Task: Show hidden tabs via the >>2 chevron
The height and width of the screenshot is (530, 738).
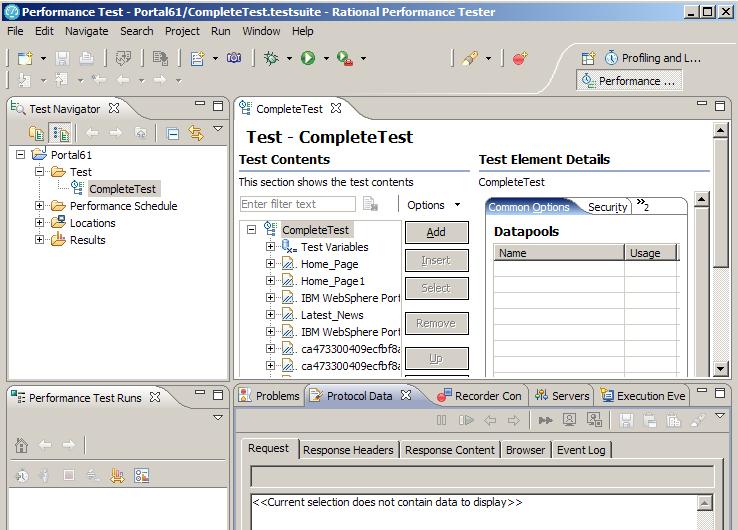Action: click(x=642, y=204)
